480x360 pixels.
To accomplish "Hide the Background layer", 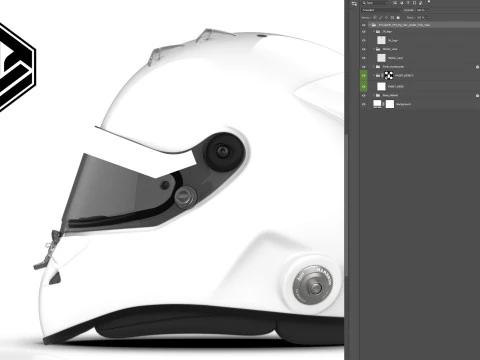I will 364,104.
